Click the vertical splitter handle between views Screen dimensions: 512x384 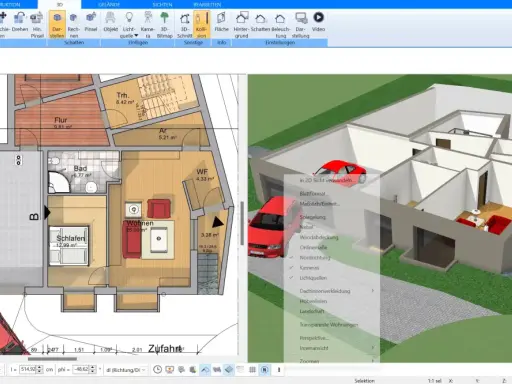pyautogui.click(x=242, y=223)
